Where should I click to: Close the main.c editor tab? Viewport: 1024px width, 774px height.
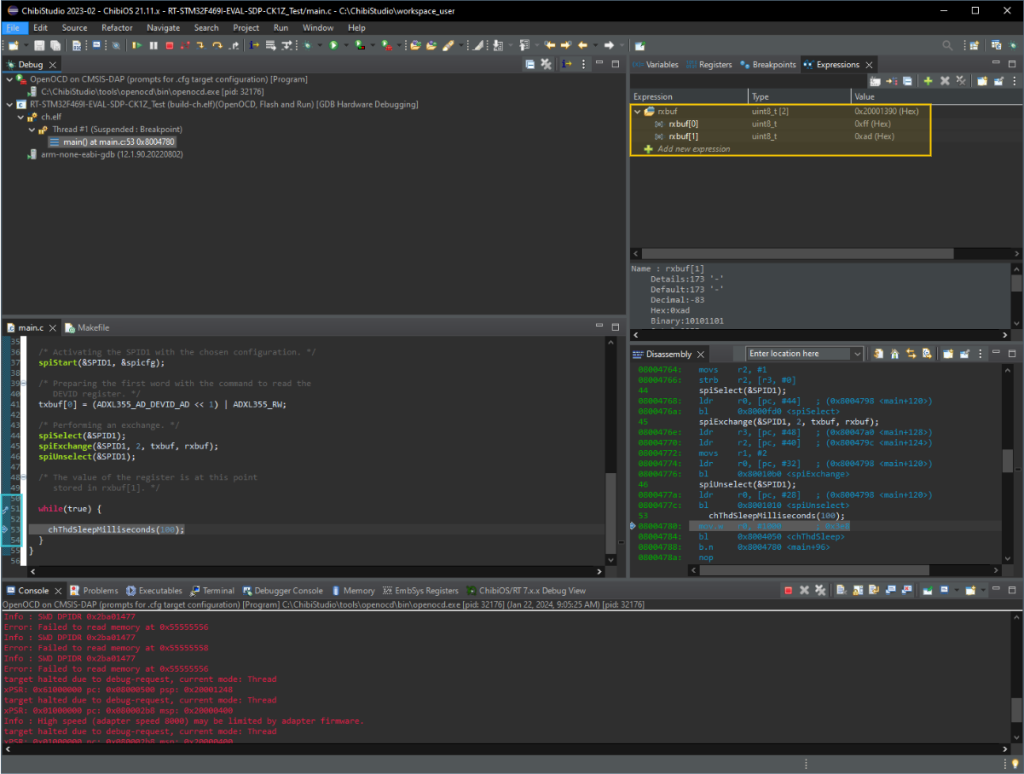click(x=53, y=328)
